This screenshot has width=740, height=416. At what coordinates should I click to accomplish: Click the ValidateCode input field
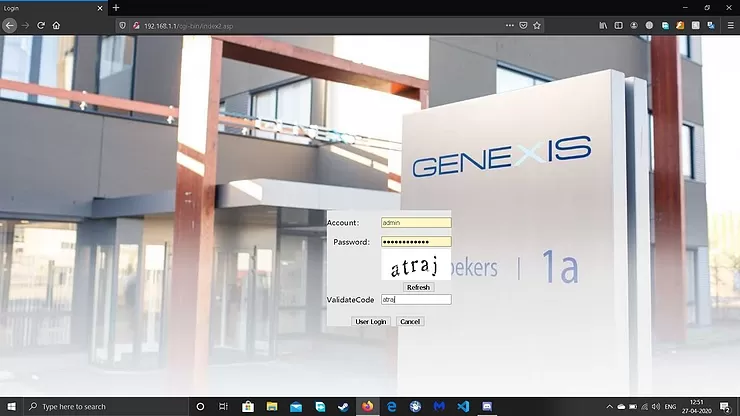tap(416, 299)
